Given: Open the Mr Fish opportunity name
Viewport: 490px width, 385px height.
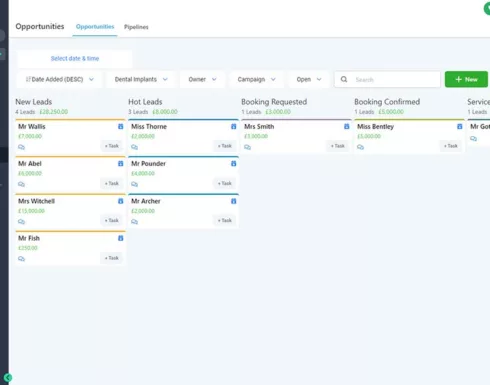Looking at the screenshot, I should (x=29, y=238).
